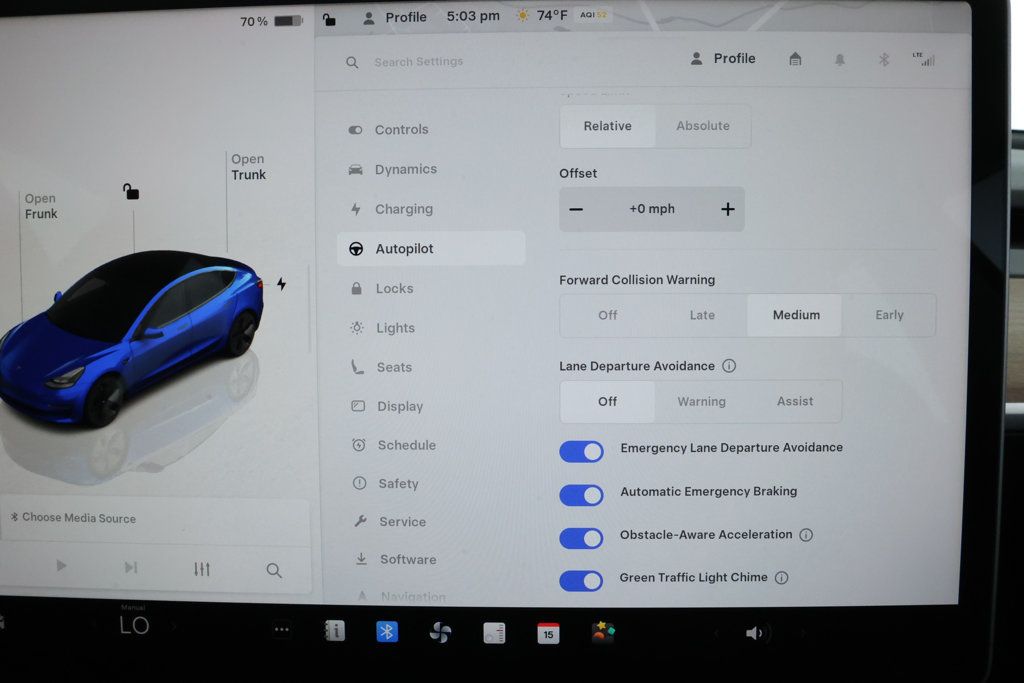Show info for Lane Departure Avoidance
The height and width of the screenshot is (683, 1024).
point(729,366)
